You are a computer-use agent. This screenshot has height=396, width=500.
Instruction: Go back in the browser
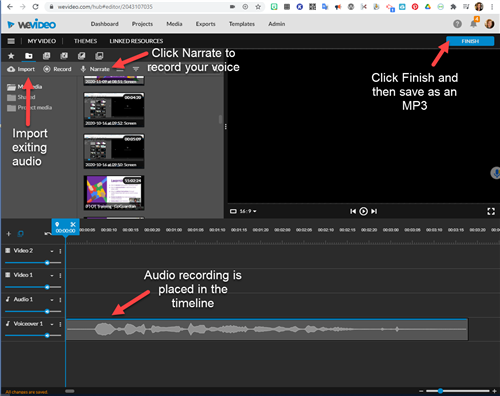tap(10, 7)
